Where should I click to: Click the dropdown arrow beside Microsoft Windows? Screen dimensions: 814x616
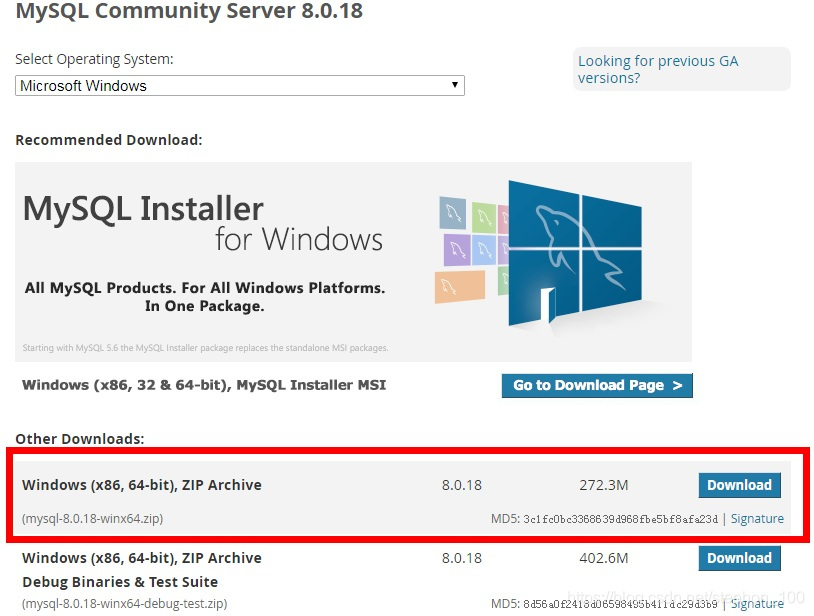click(x=455, y=85)
